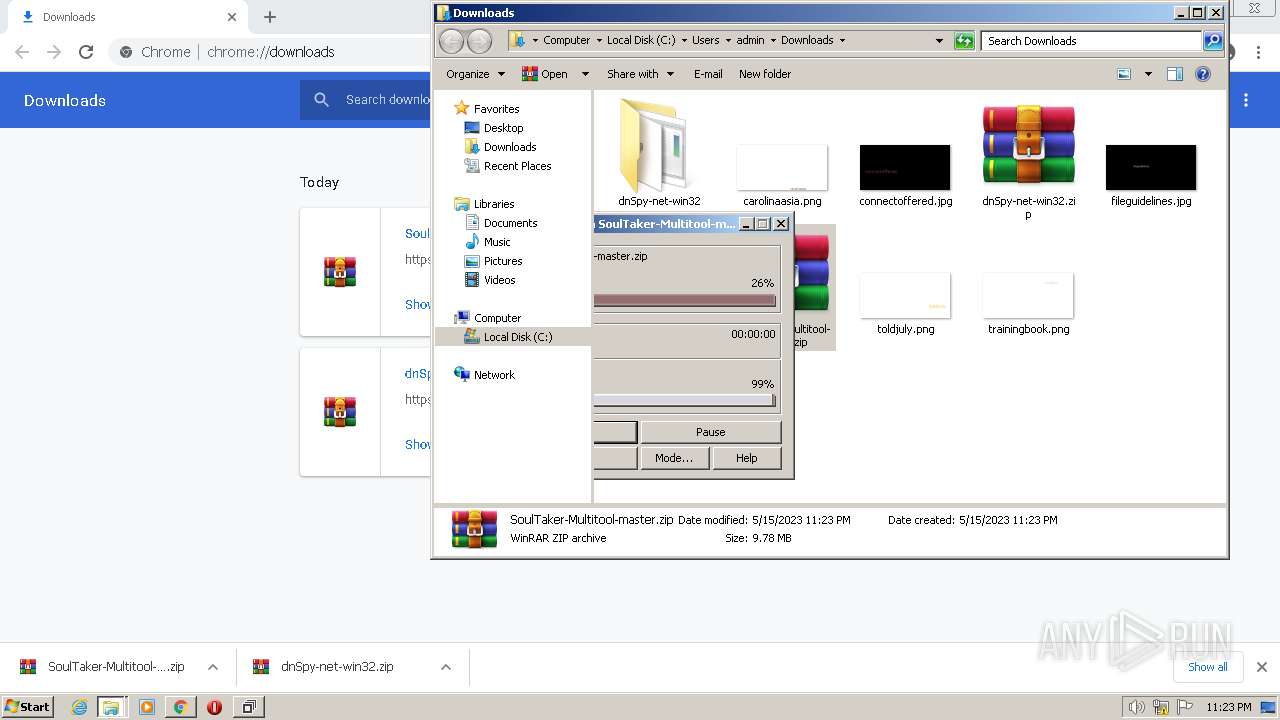Expand options for dnSpy download item
This screenshot has width=1280, height=720.
pos(446,667)
